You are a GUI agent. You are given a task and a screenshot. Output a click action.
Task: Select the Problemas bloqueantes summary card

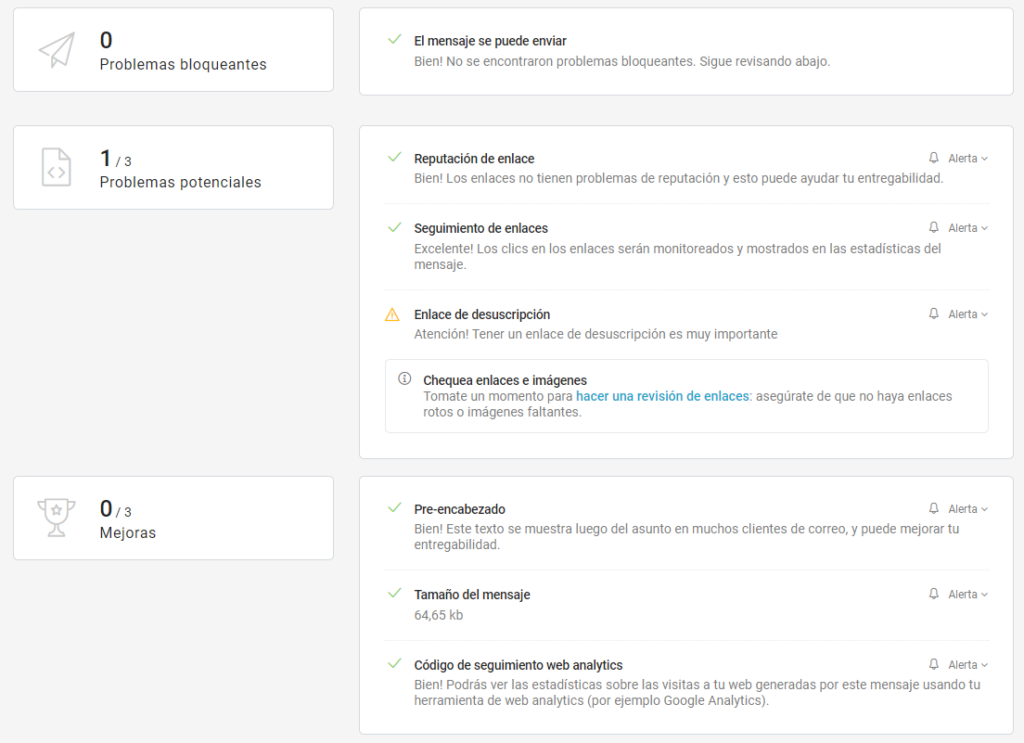[x=173, y=50]
